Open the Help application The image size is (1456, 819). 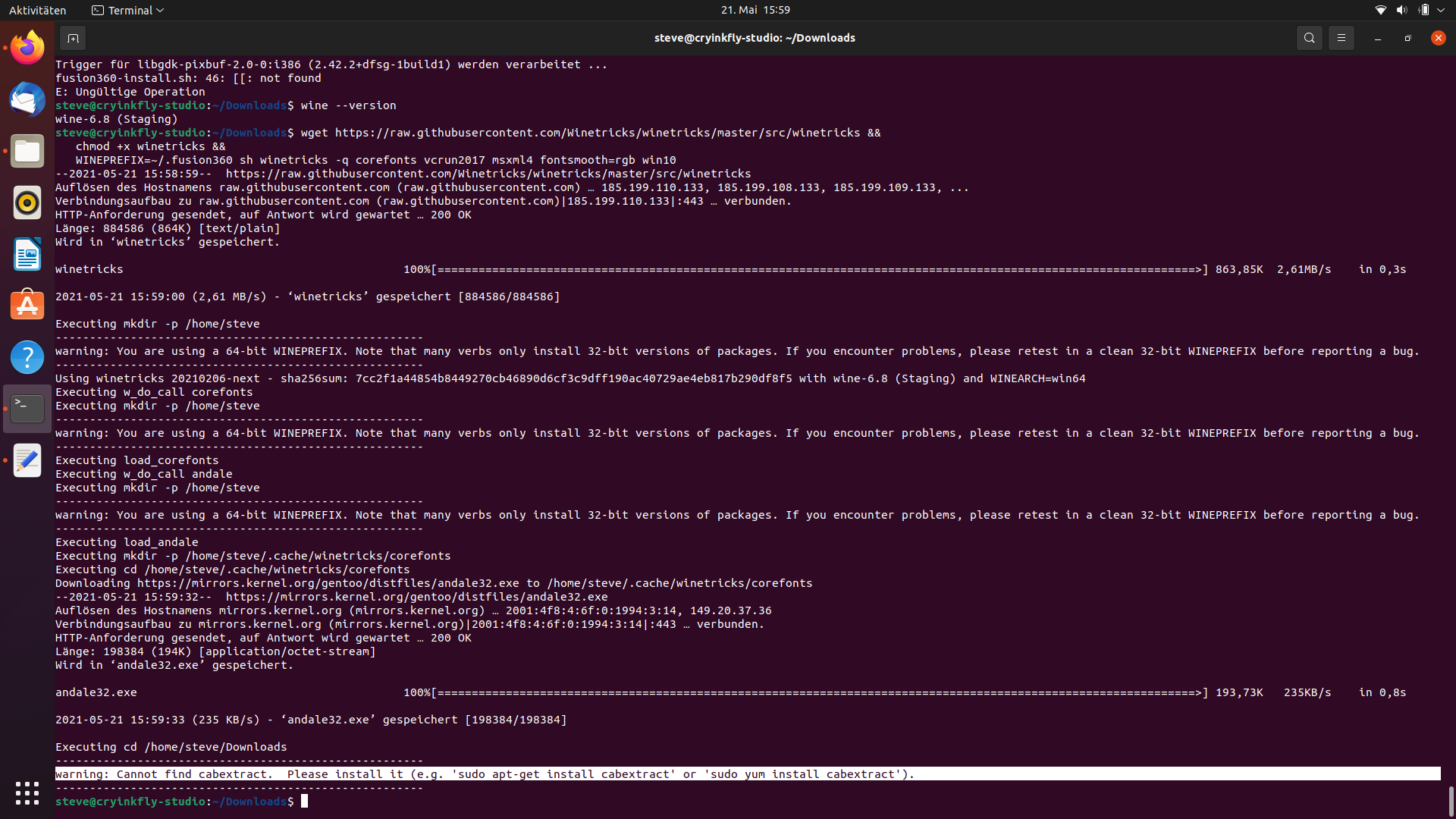pyautogui.click(x=27, y=357)
